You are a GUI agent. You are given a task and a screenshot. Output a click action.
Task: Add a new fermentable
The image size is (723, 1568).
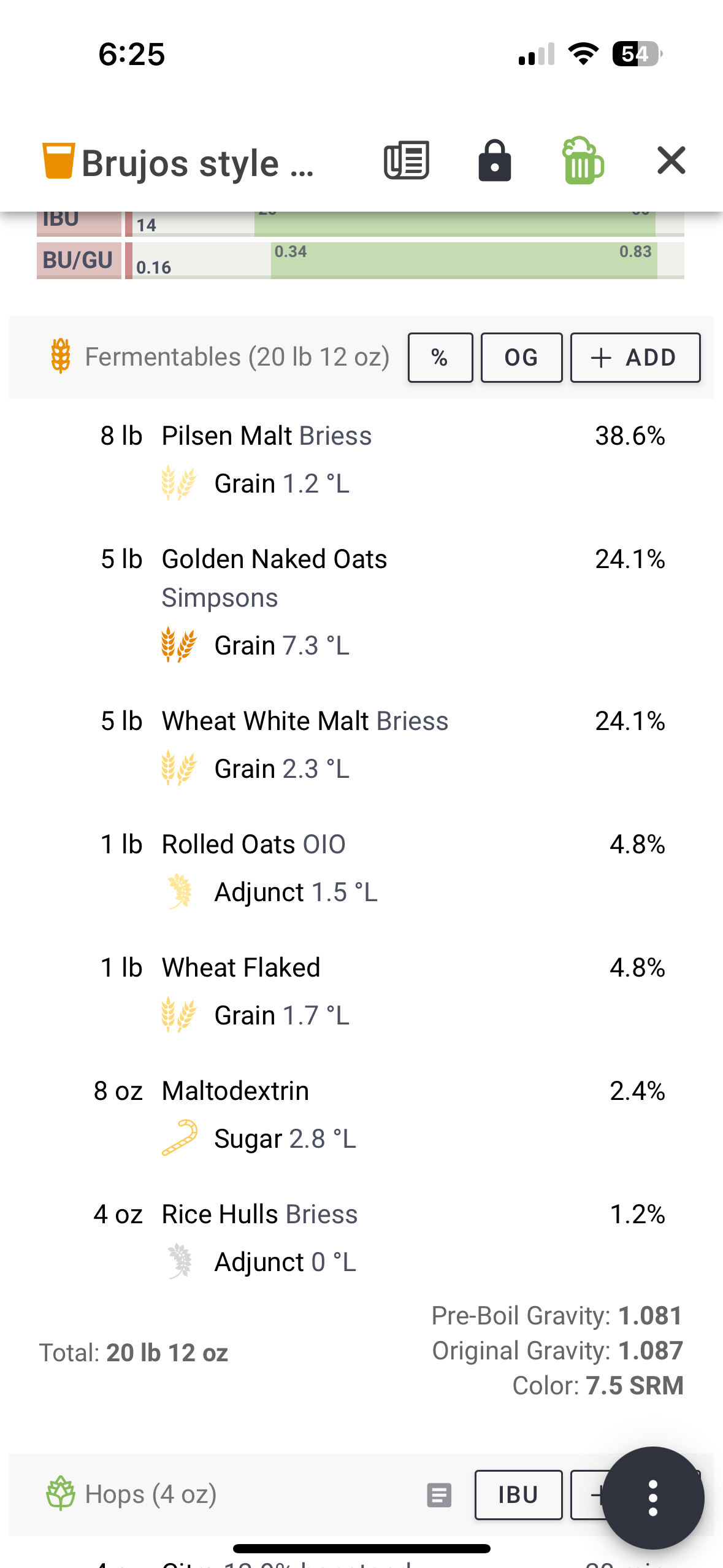tap(635, 358)
